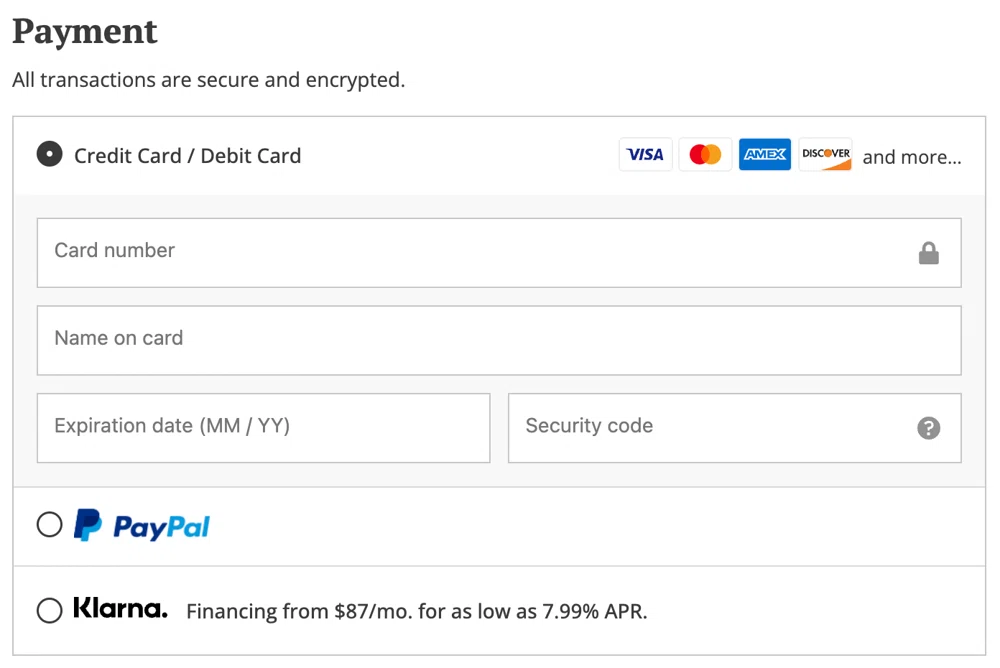
Task: Click the Klarna logo
Action: click(x=120, y=610)
